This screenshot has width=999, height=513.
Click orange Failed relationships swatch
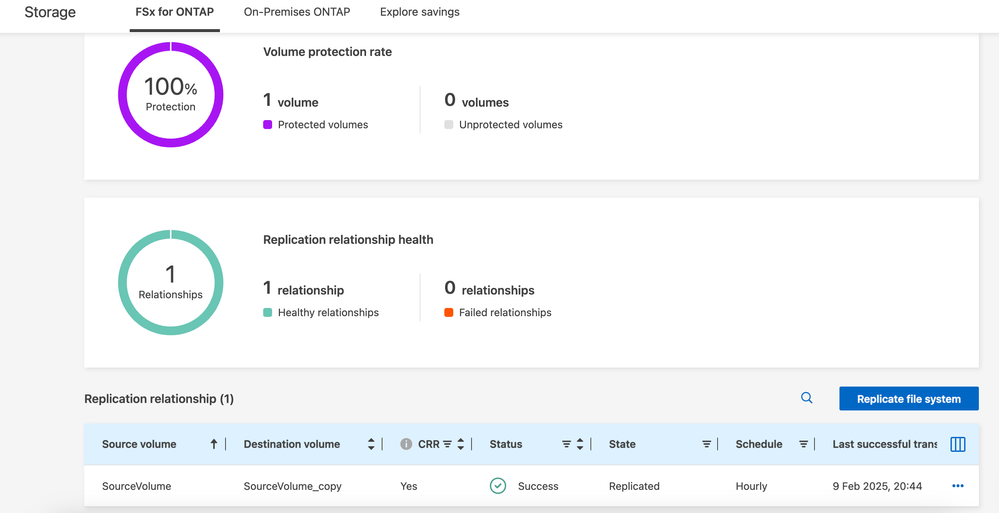pyautogui.click(x=449, y=313)
